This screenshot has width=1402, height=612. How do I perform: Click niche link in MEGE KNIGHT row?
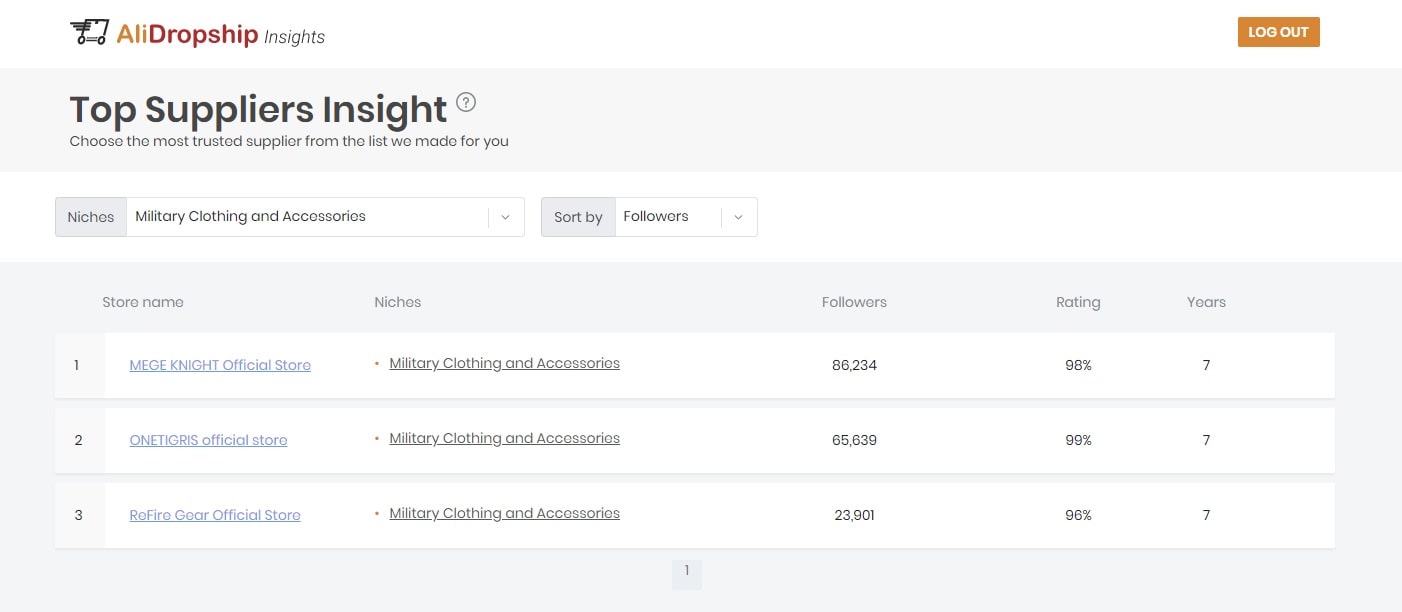[x=504, y=364]
